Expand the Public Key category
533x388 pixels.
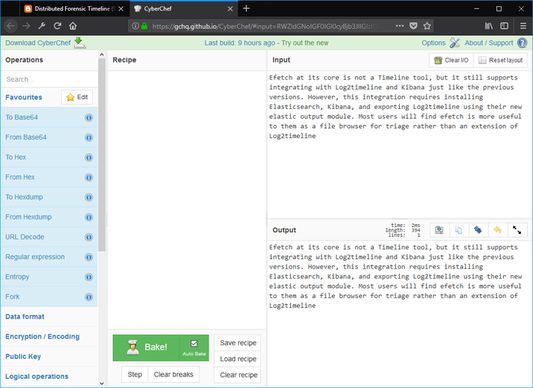23,356
